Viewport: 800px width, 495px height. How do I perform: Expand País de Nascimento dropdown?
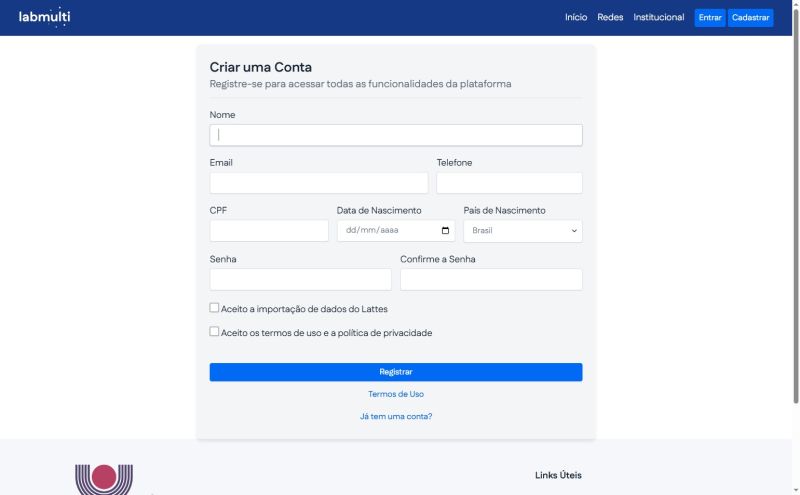point(522,231)
